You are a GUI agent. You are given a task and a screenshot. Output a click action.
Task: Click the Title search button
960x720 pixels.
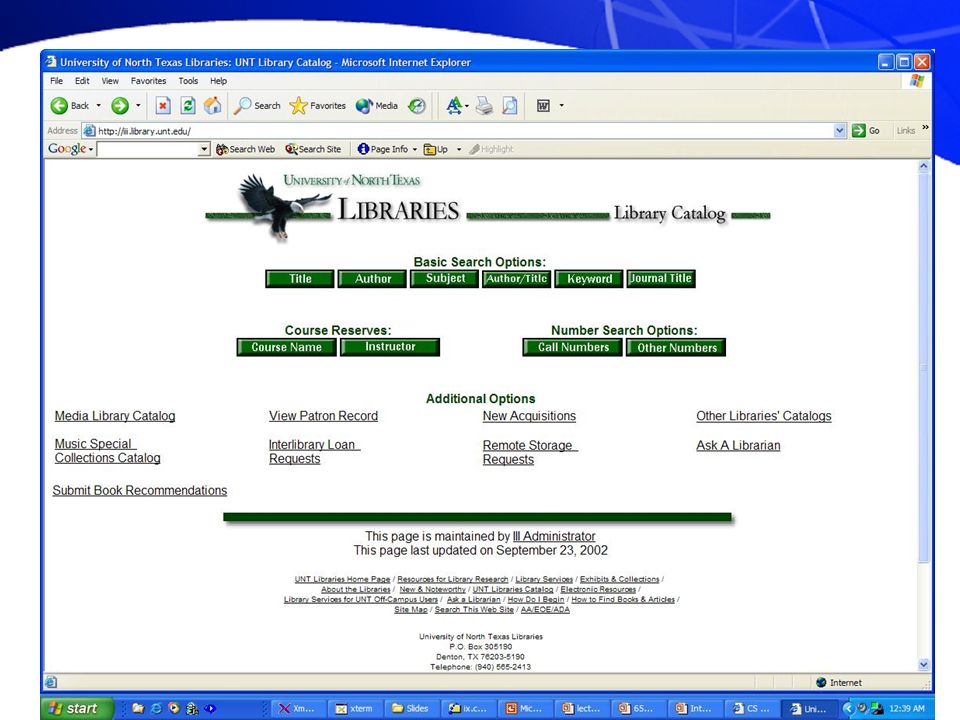pyautogui.click(x=300, y=279)
